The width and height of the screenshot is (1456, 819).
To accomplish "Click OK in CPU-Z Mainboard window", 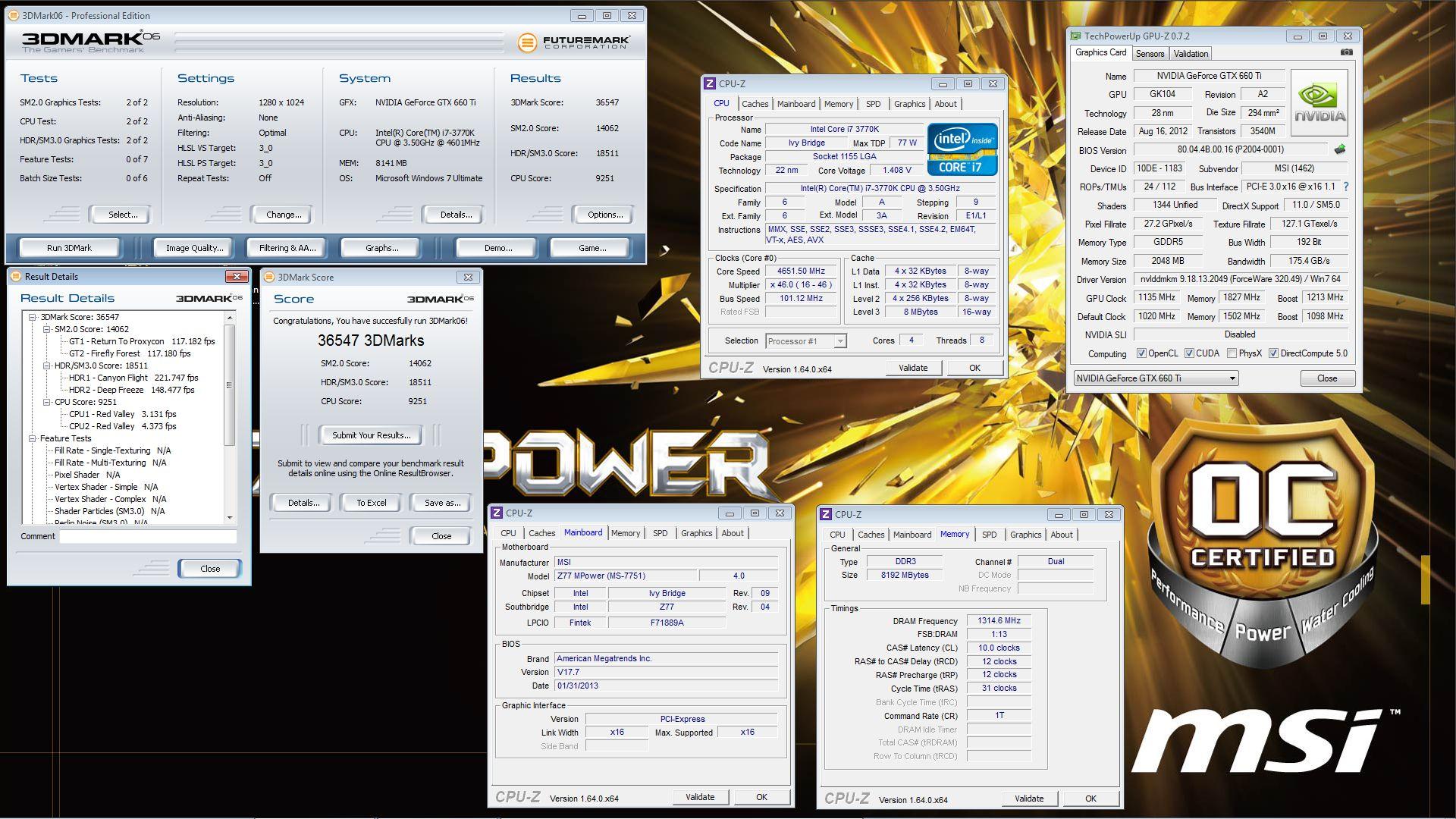I will [761, 797].
